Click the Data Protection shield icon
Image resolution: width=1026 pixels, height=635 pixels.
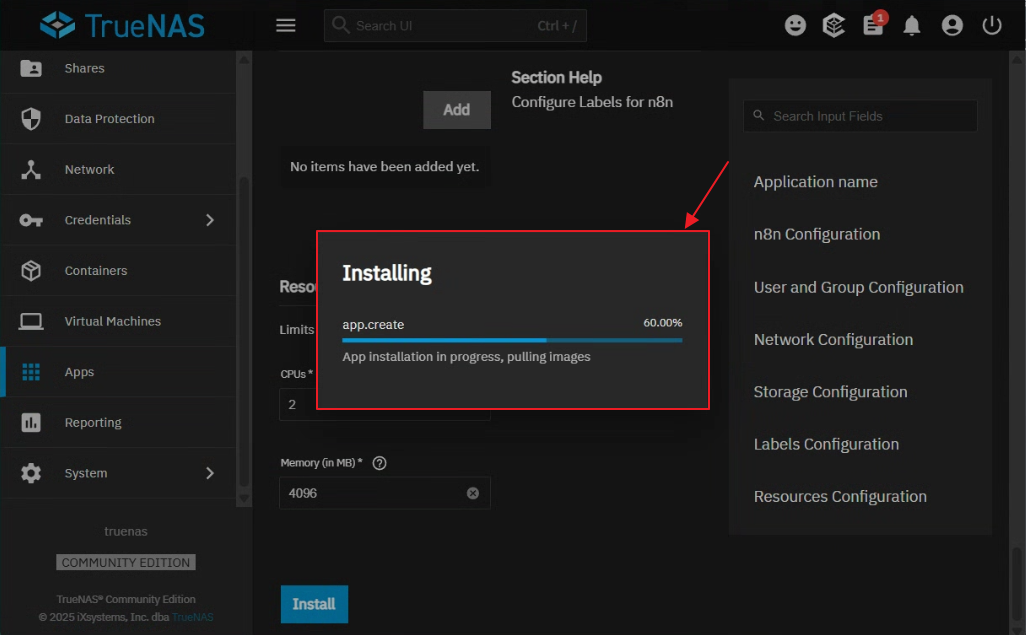pyautogui.click(x=31, y=118)
